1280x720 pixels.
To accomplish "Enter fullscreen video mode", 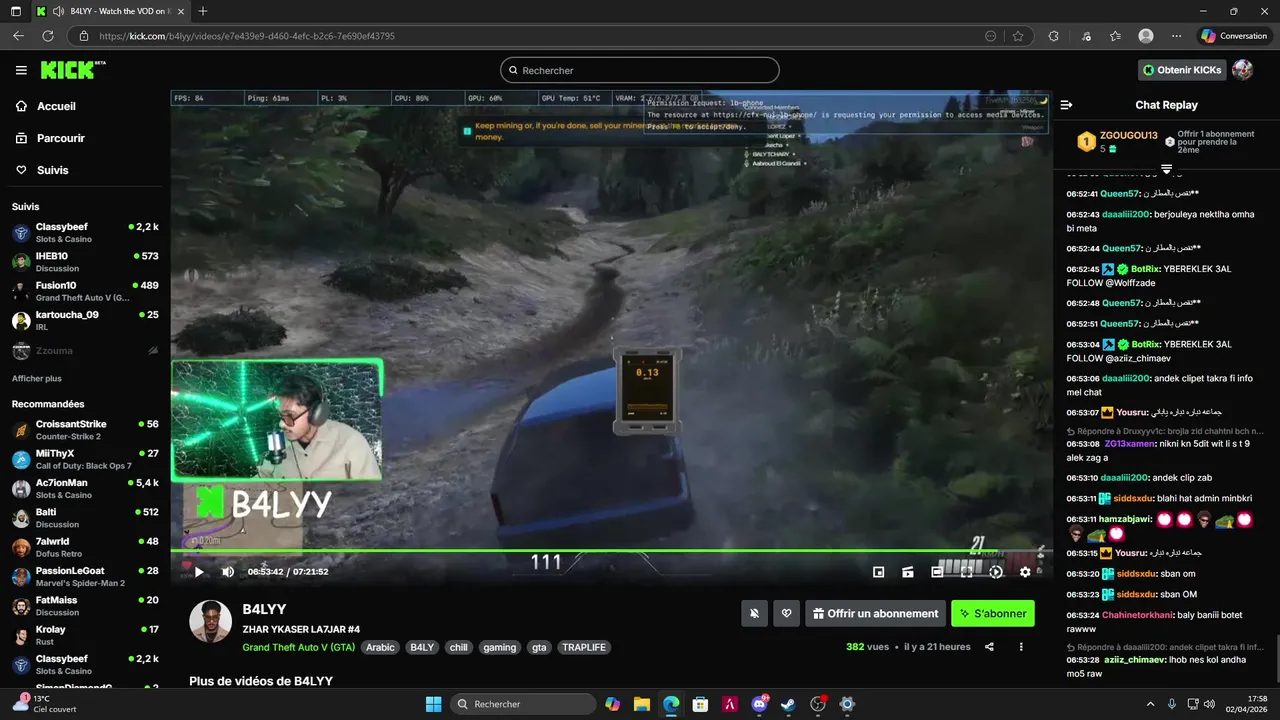I will [966, 572].
